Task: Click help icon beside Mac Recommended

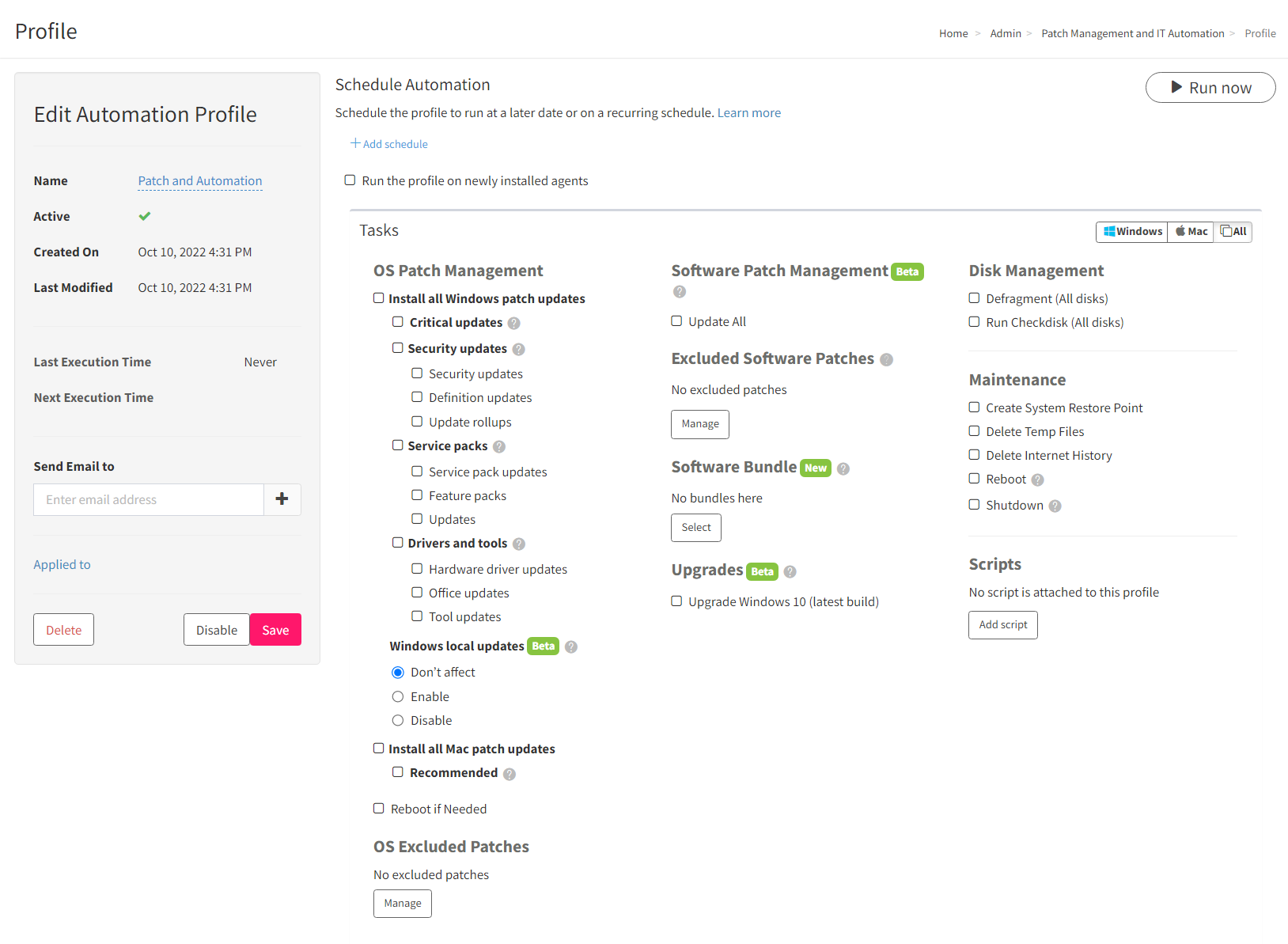Action: 510,774
